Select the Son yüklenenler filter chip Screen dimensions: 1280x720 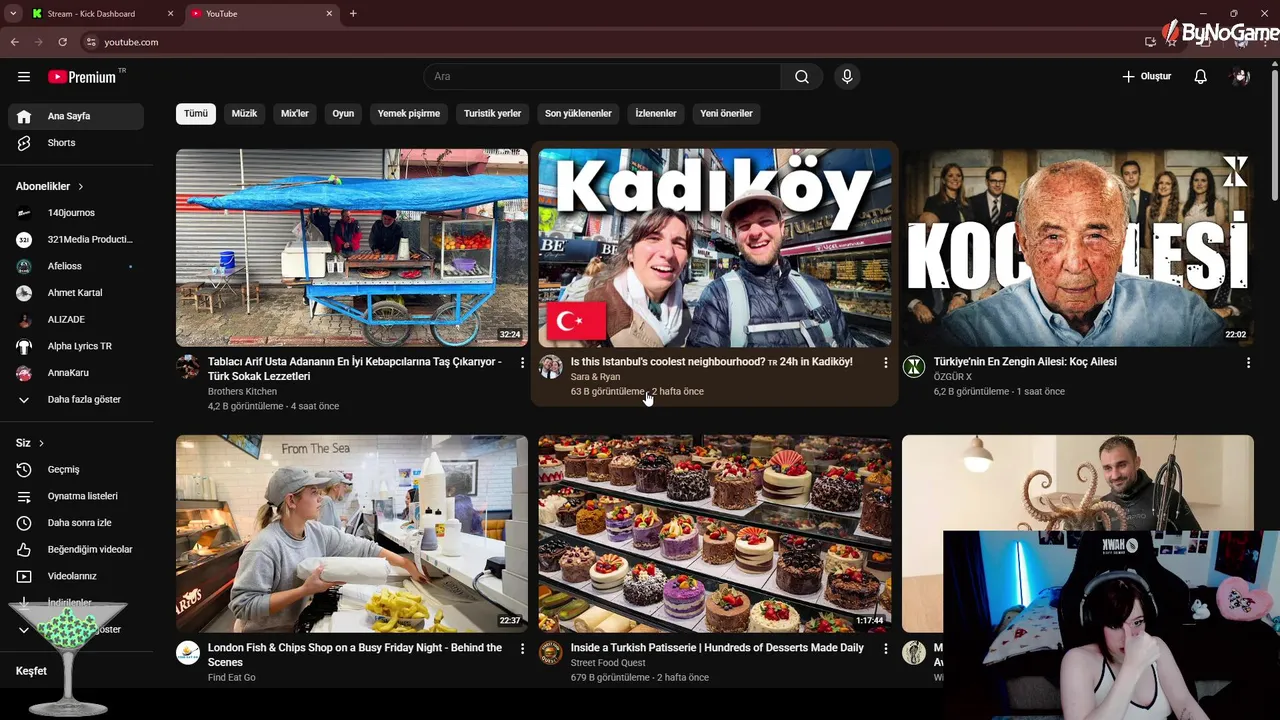point(578,114)
